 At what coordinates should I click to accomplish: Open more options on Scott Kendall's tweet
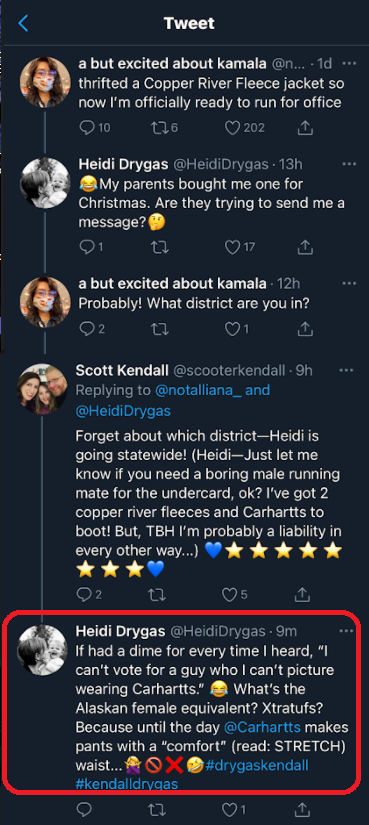pyautogui.click(x=346, y=370)
